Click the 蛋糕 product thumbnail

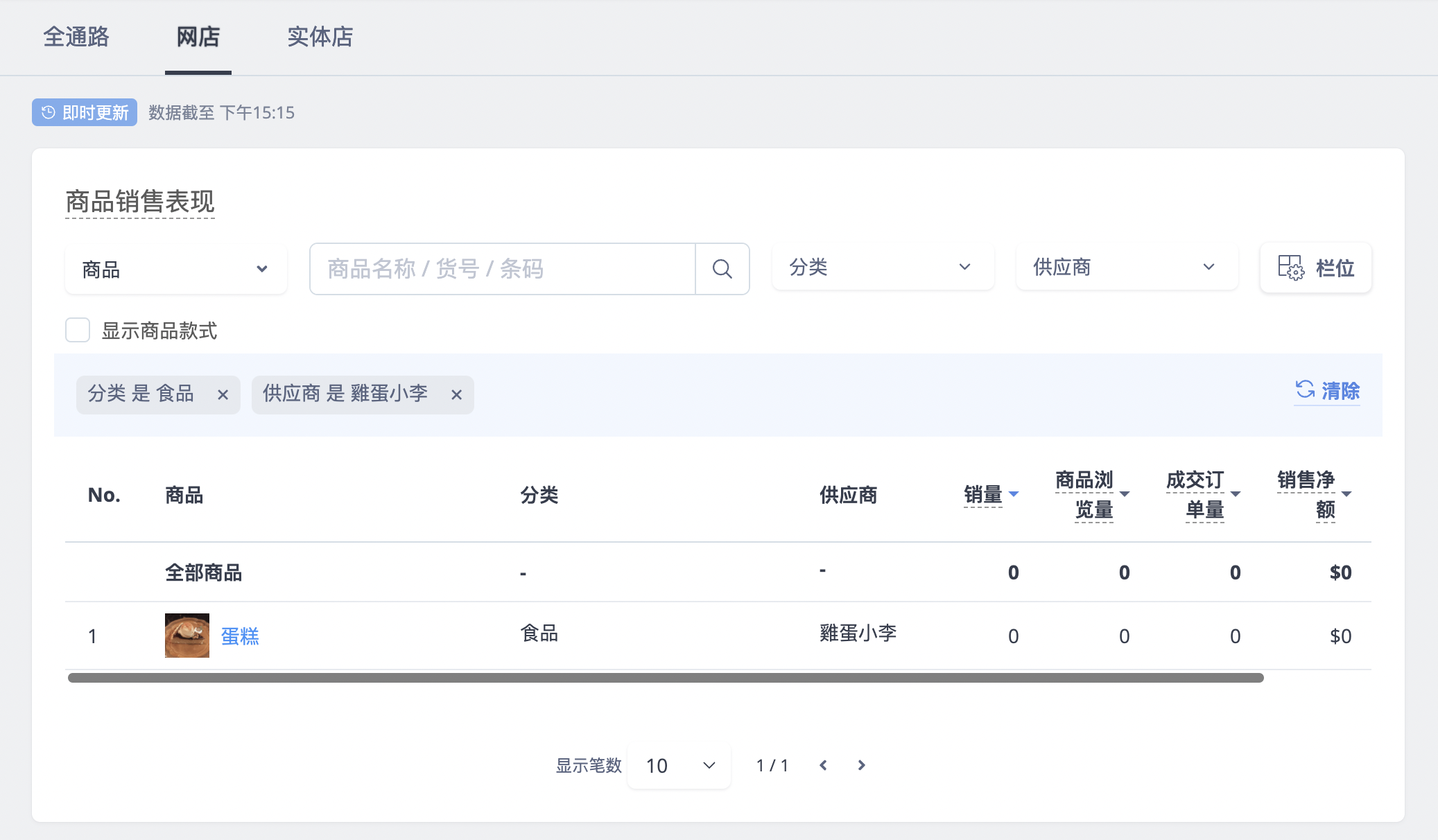(x=187, y=636)
